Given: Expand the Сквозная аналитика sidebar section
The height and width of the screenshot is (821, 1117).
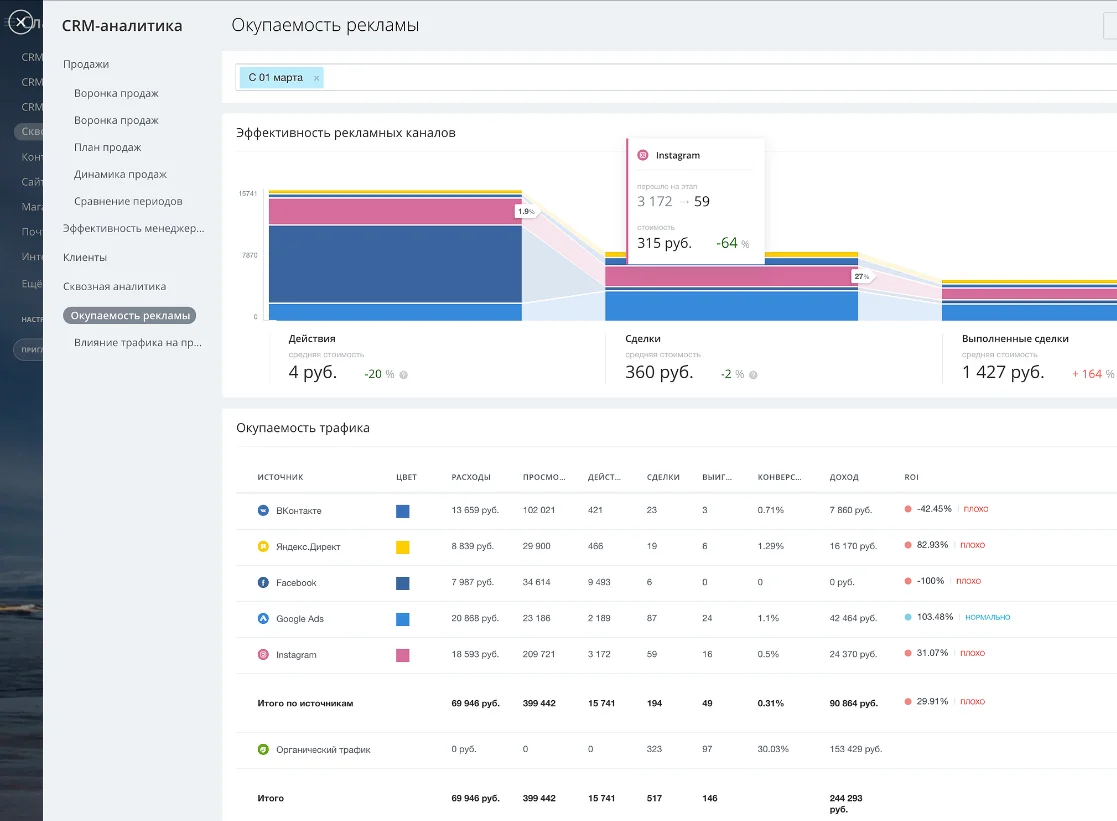Looking at the screenshot, I should [114, 286].
